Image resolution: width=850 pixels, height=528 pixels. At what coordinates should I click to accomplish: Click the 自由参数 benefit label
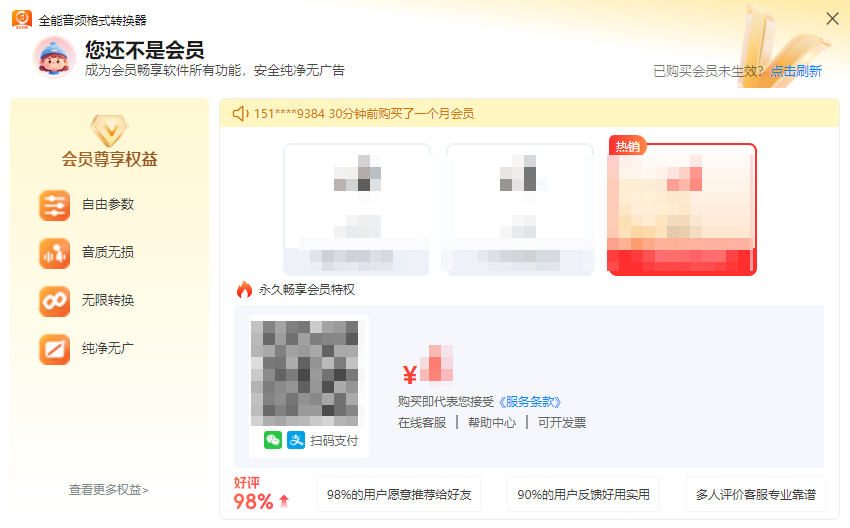pyautogui.click(x=108, y=204)
